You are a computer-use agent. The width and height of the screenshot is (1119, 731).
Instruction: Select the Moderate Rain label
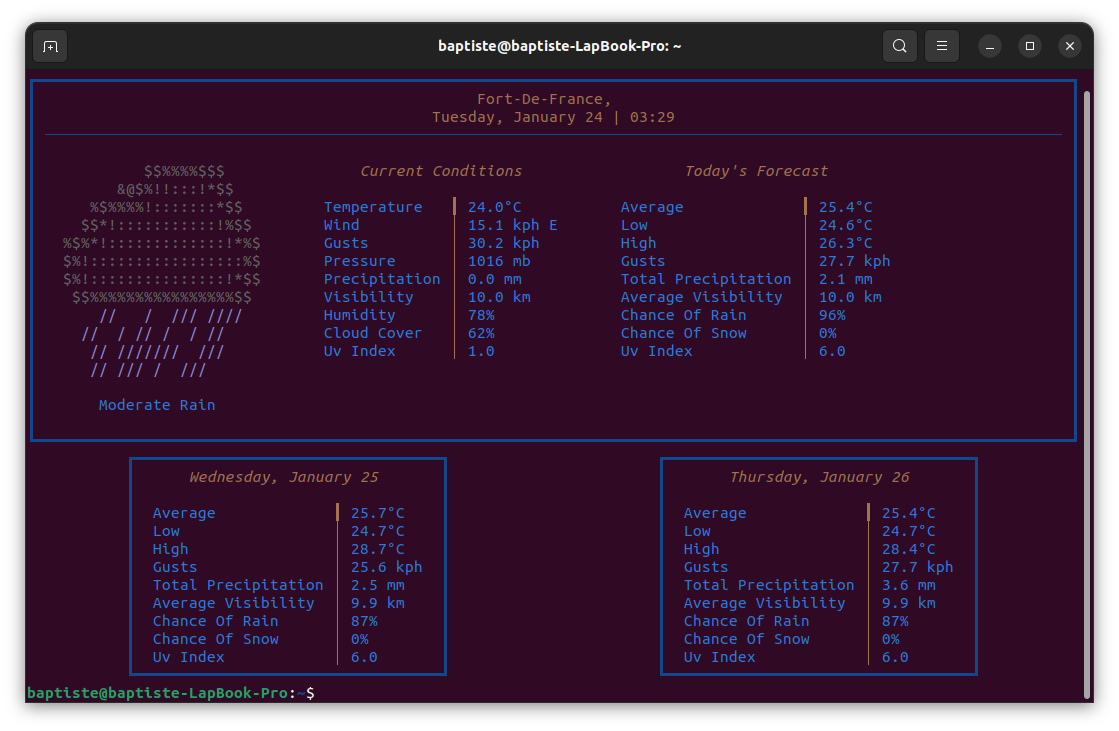tap(157, 405)
